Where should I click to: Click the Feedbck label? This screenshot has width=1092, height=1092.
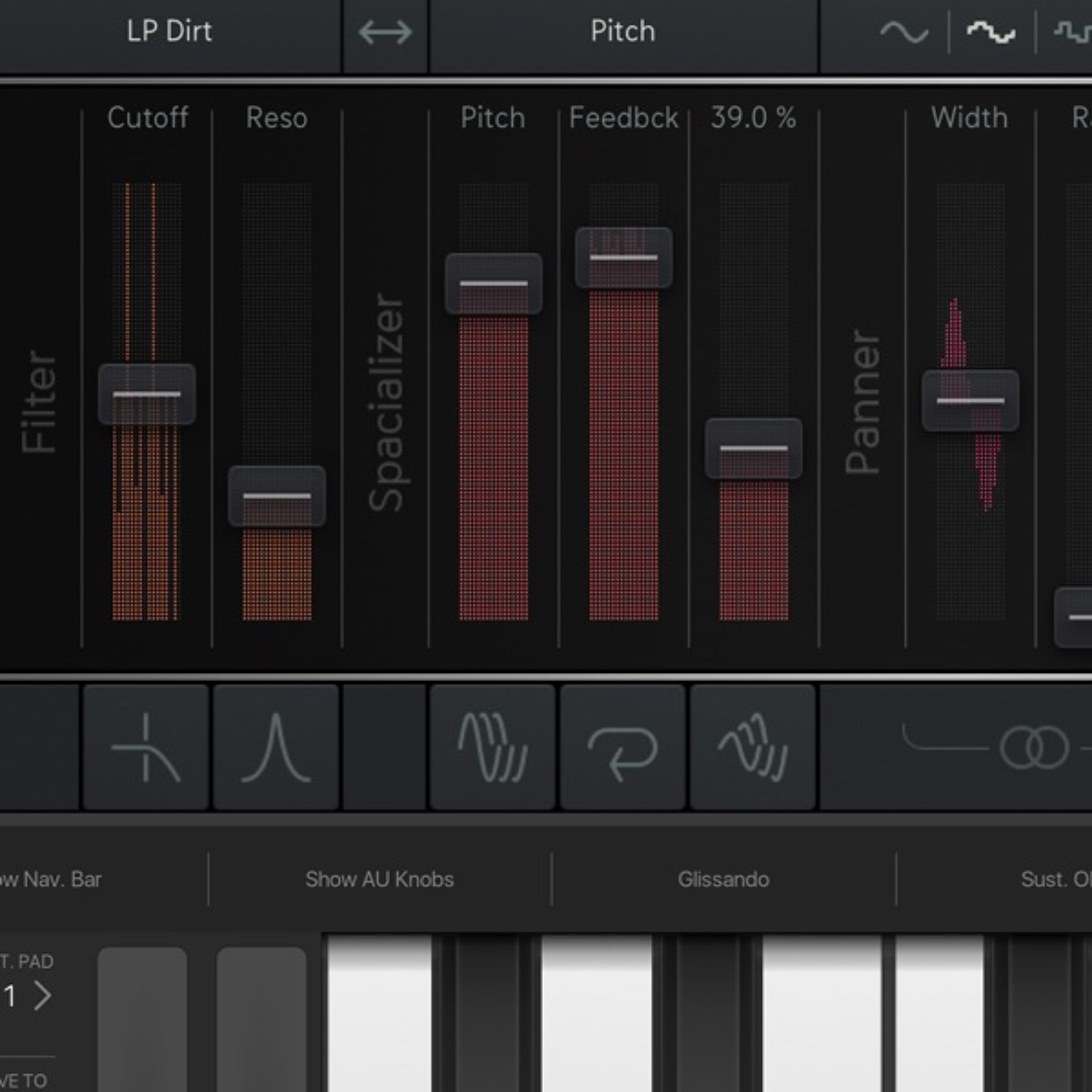pos(624,118)
